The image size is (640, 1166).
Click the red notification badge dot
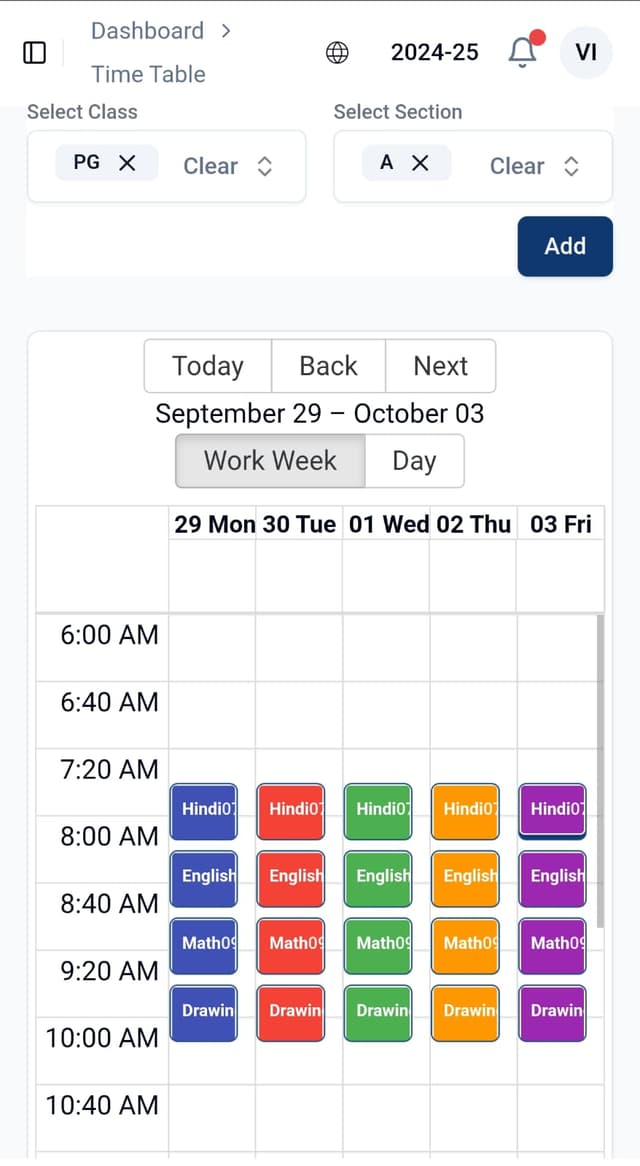click(537, 37)
